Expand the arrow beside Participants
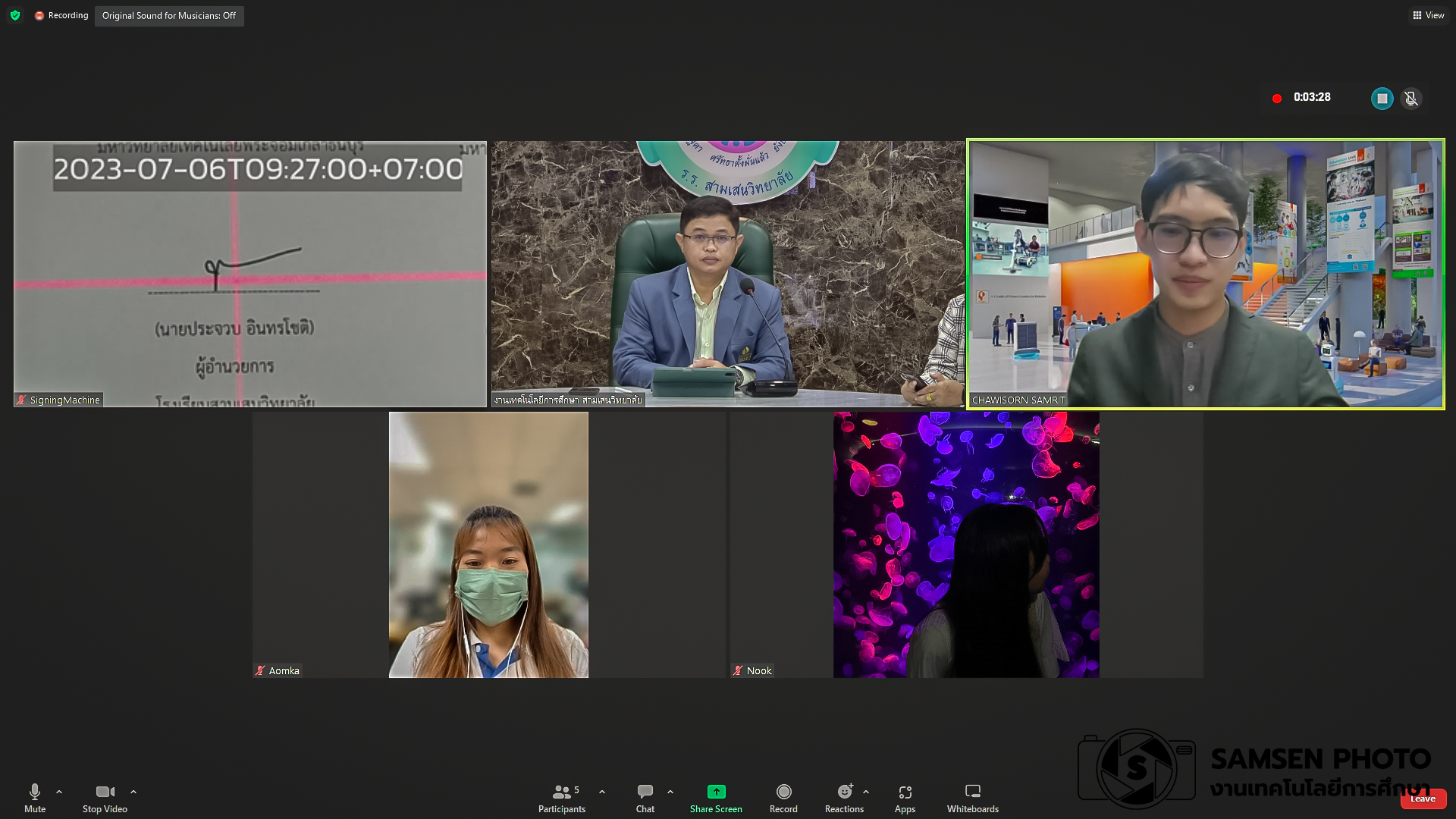The width and height of the screenshot is (1456, 819). pos(602,792)
